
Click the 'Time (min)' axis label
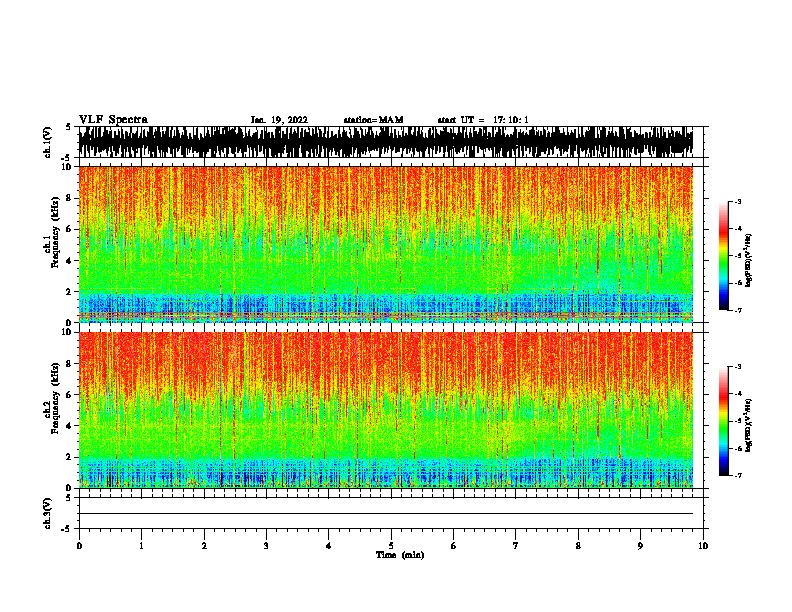(x=400, y=555)
